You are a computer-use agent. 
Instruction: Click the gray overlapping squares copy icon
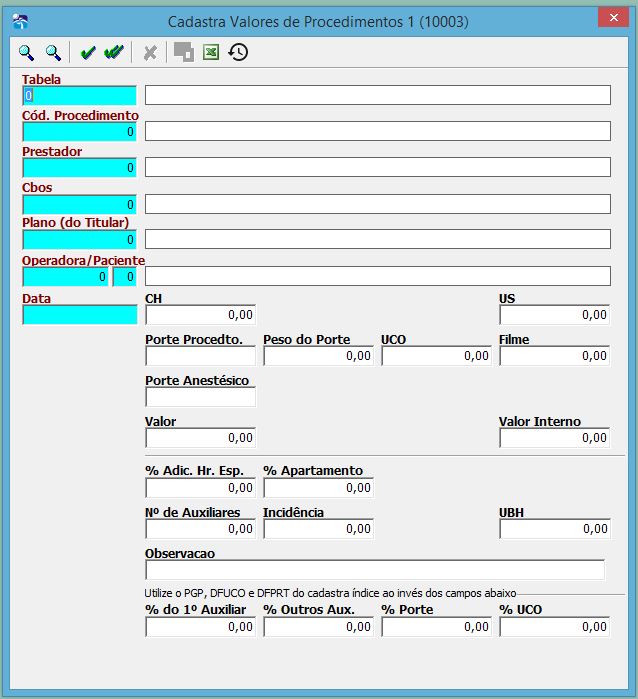184,52
